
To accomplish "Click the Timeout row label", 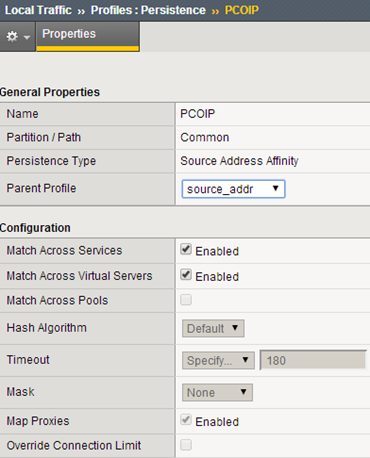I will 28,360.
